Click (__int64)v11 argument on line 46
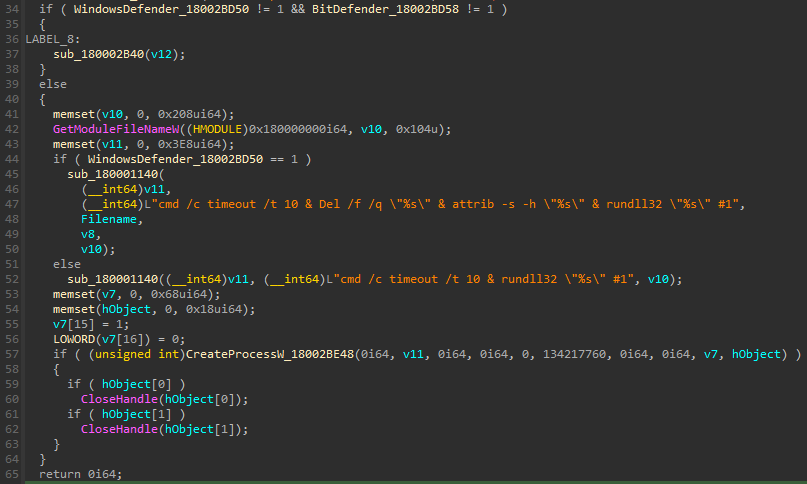807x484 pixels. 122,189
